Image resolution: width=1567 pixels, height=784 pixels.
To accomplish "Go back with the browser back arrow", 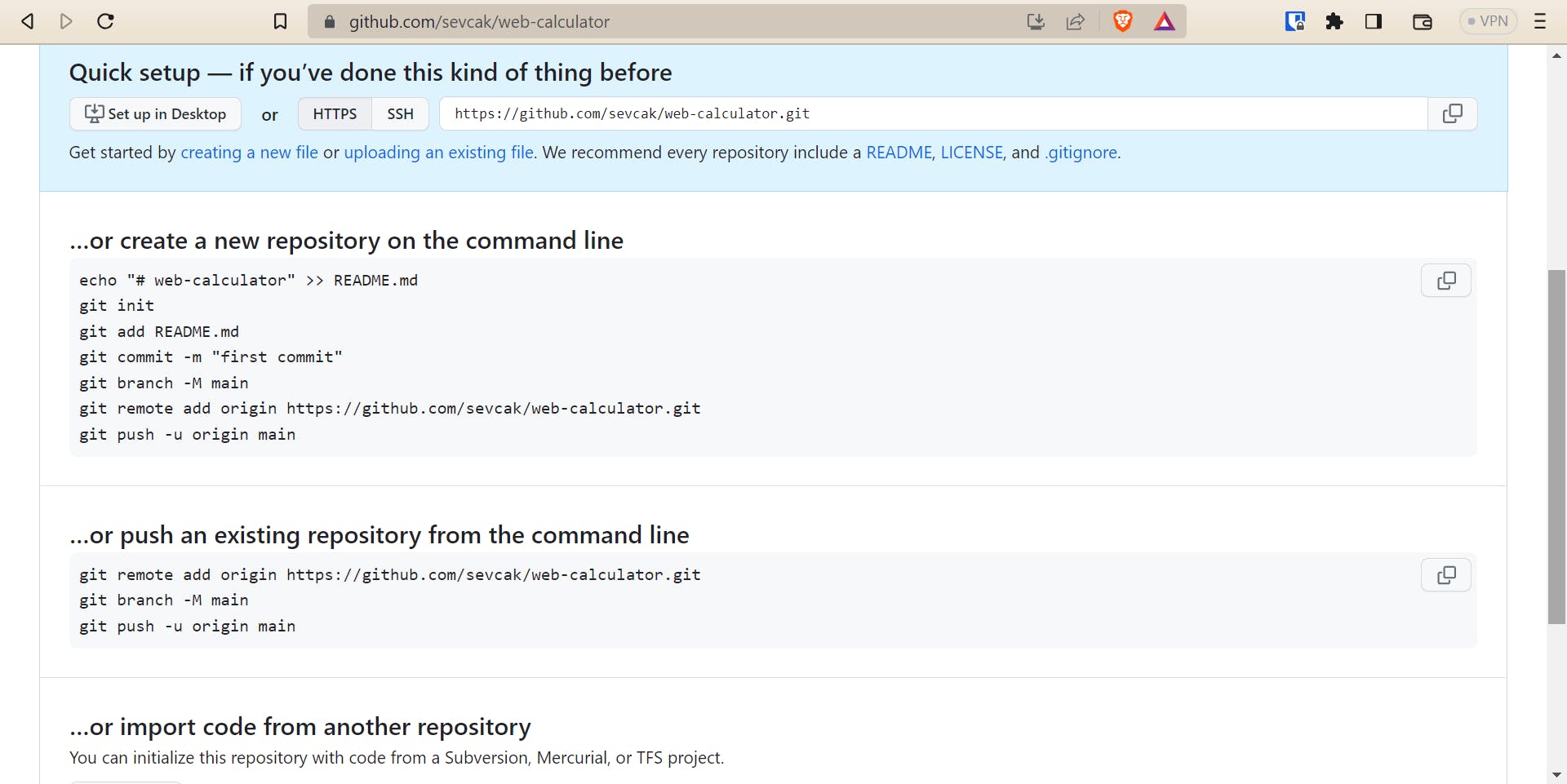I will click(27, 21).
